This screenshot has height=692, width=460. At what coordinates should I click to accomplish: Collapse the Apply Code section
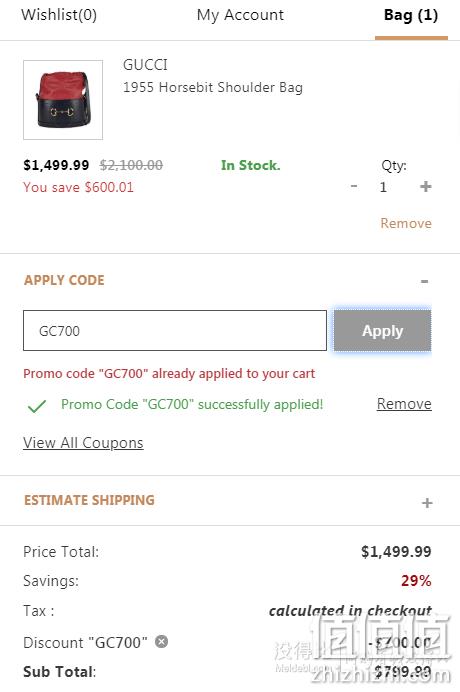[424, 281]
